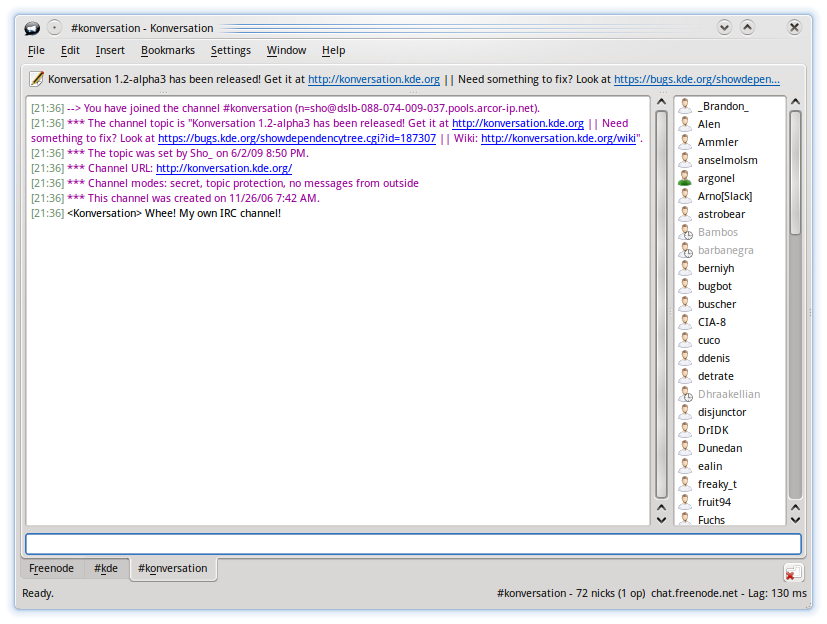Click the away icon beside Bambos
The height and width of the screenshot is (624, 827).
(685, 232)
